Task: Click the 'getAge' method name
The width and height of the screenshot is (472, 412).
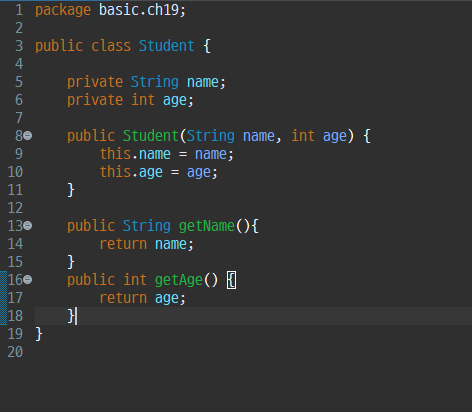Action: 179,280
